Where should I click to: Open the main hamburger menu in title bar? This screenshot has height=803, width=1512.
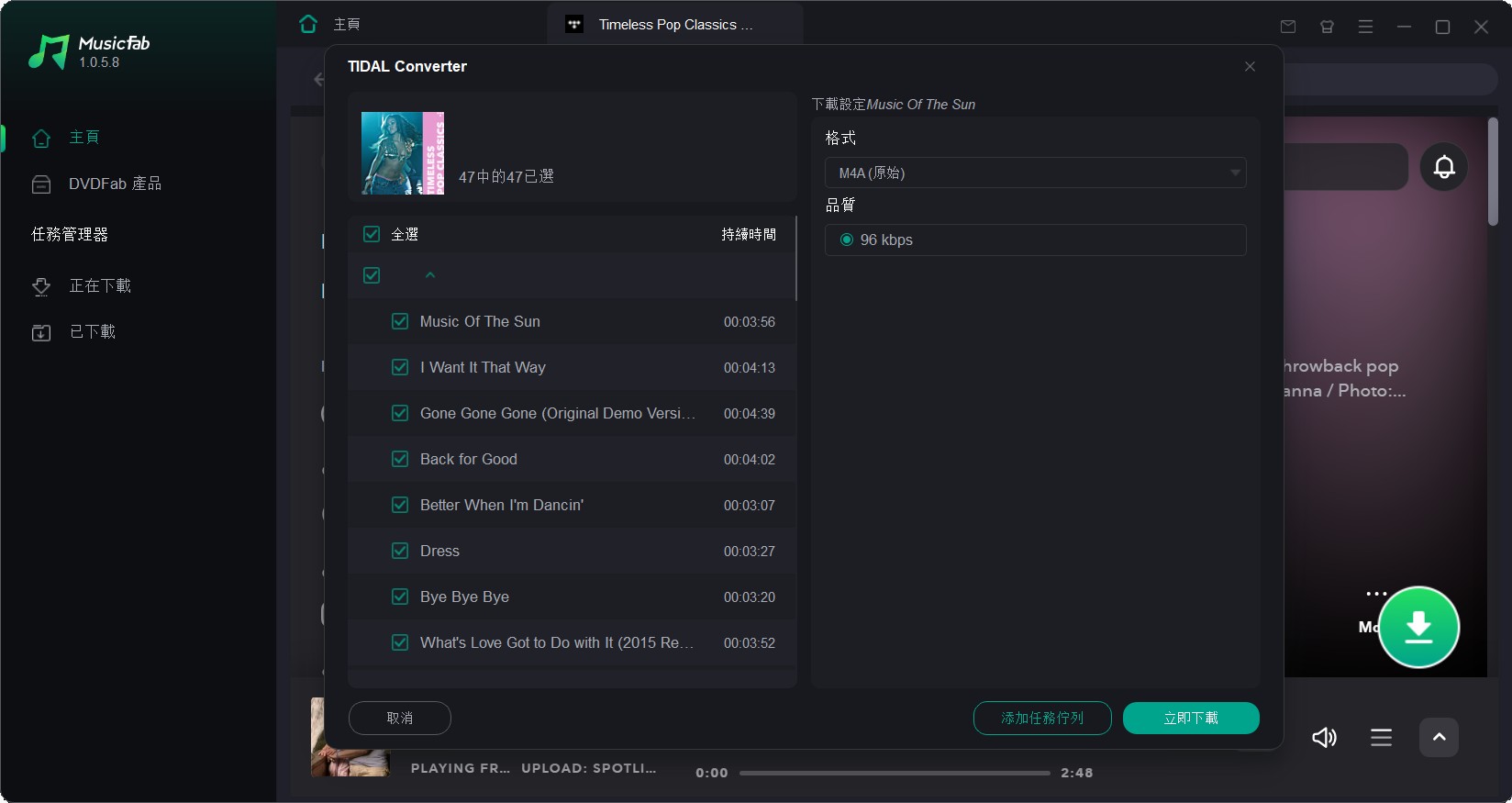pyautogui.click(x=1365, y=27)
